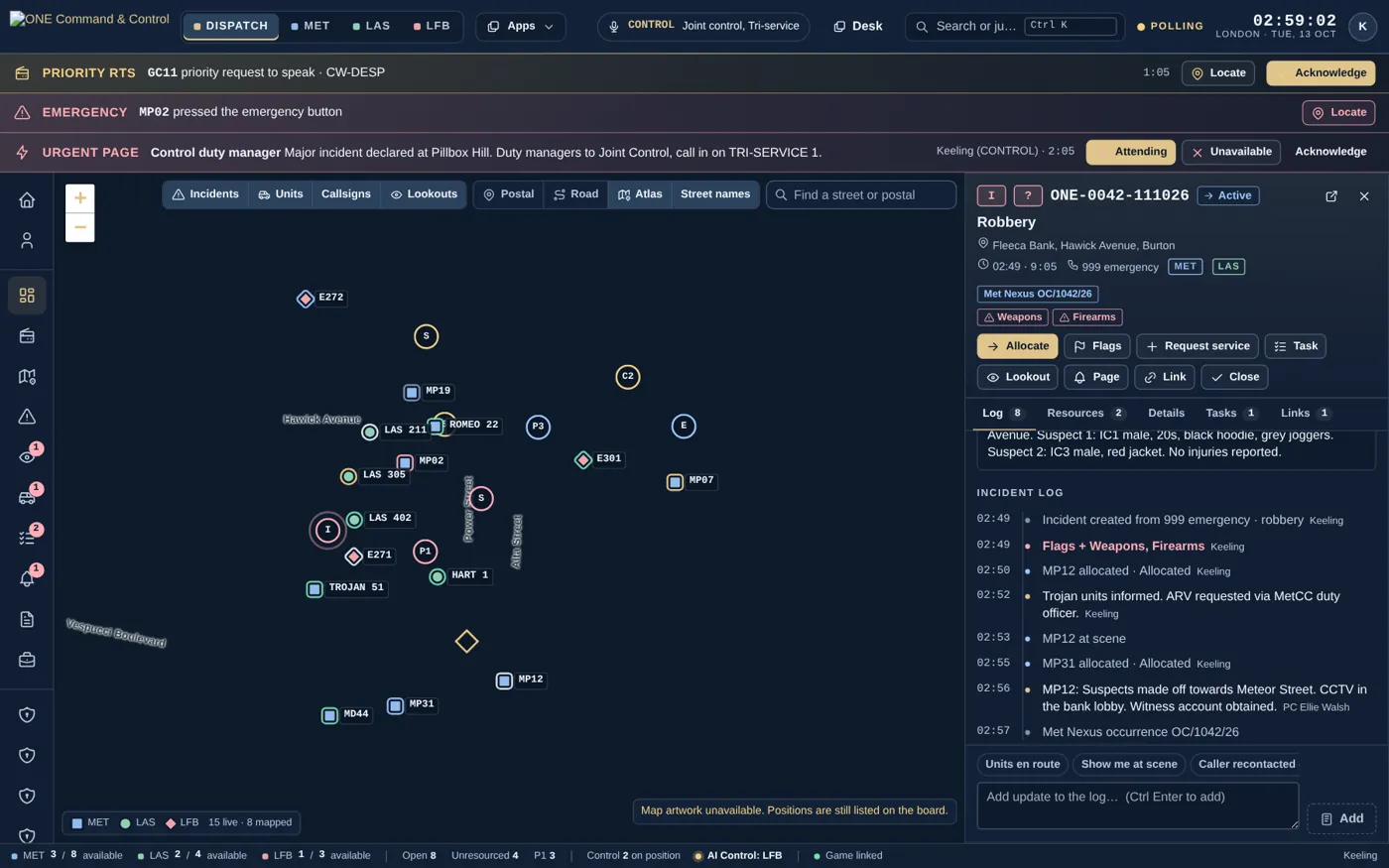Open the document icon in left sidebar
This screenshot has width=1389, height=868.
click(x=27, y=619)
